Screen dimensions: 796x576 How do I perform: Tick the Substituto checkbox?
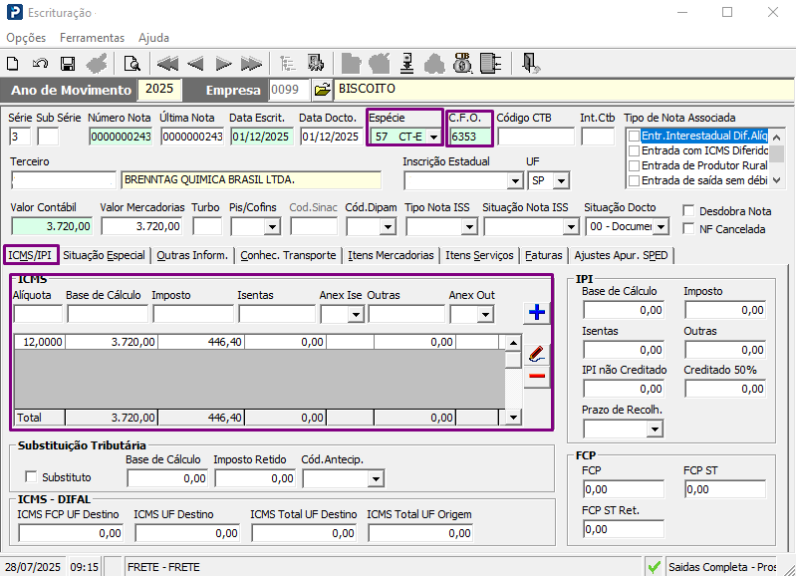click(x=29, y=478)
